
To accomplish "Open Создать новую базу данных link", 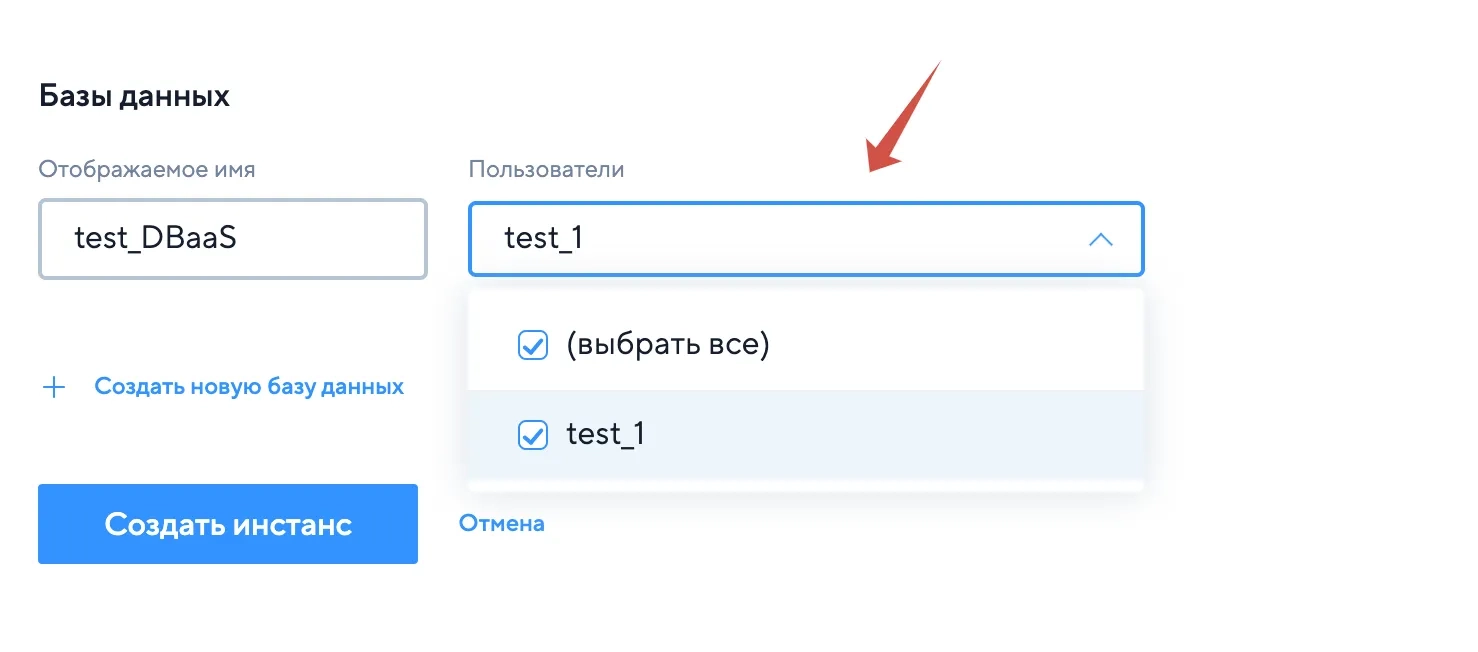I will click(249, 387).
